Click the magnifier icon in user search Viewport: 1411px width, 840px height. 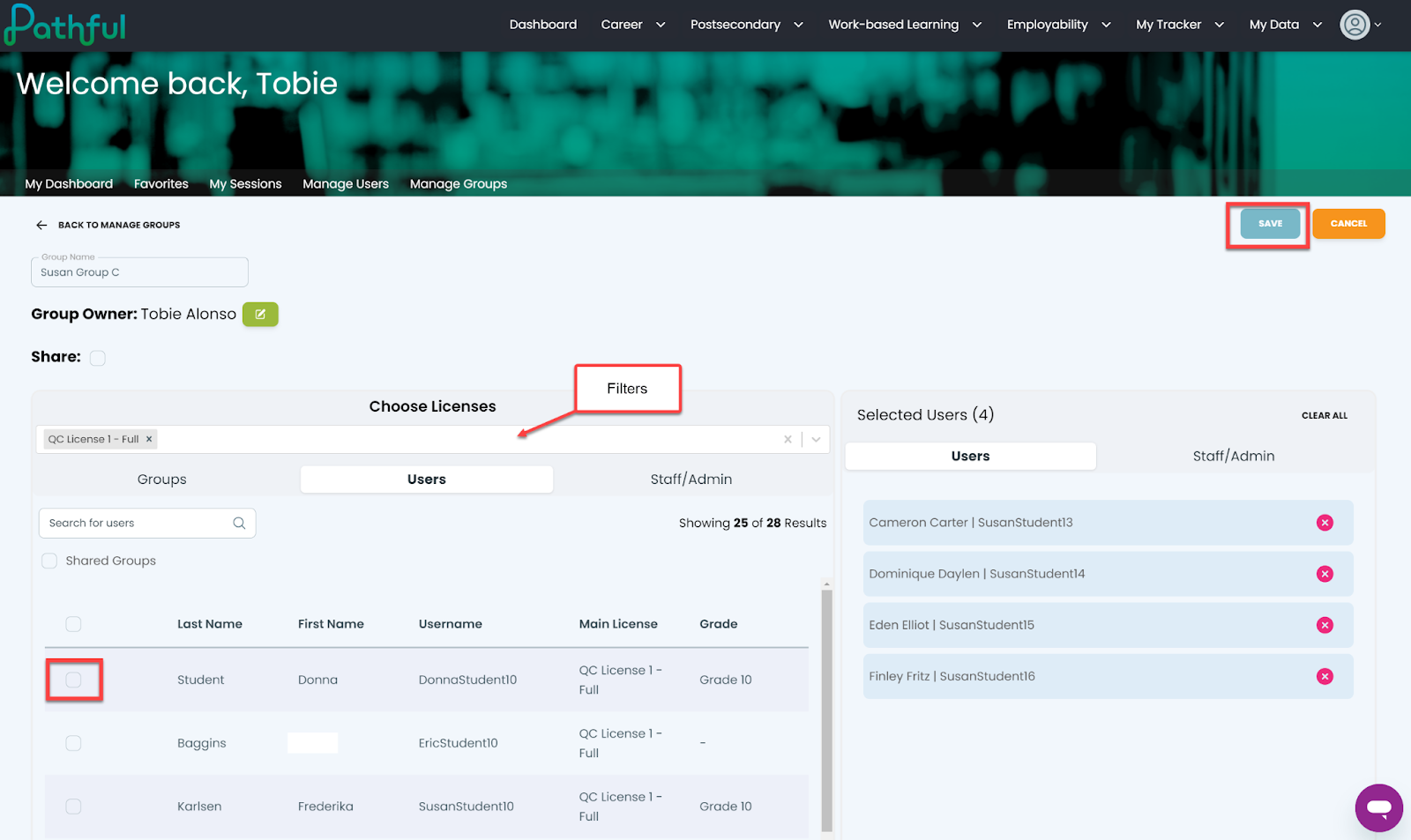(x=239, y=523)
